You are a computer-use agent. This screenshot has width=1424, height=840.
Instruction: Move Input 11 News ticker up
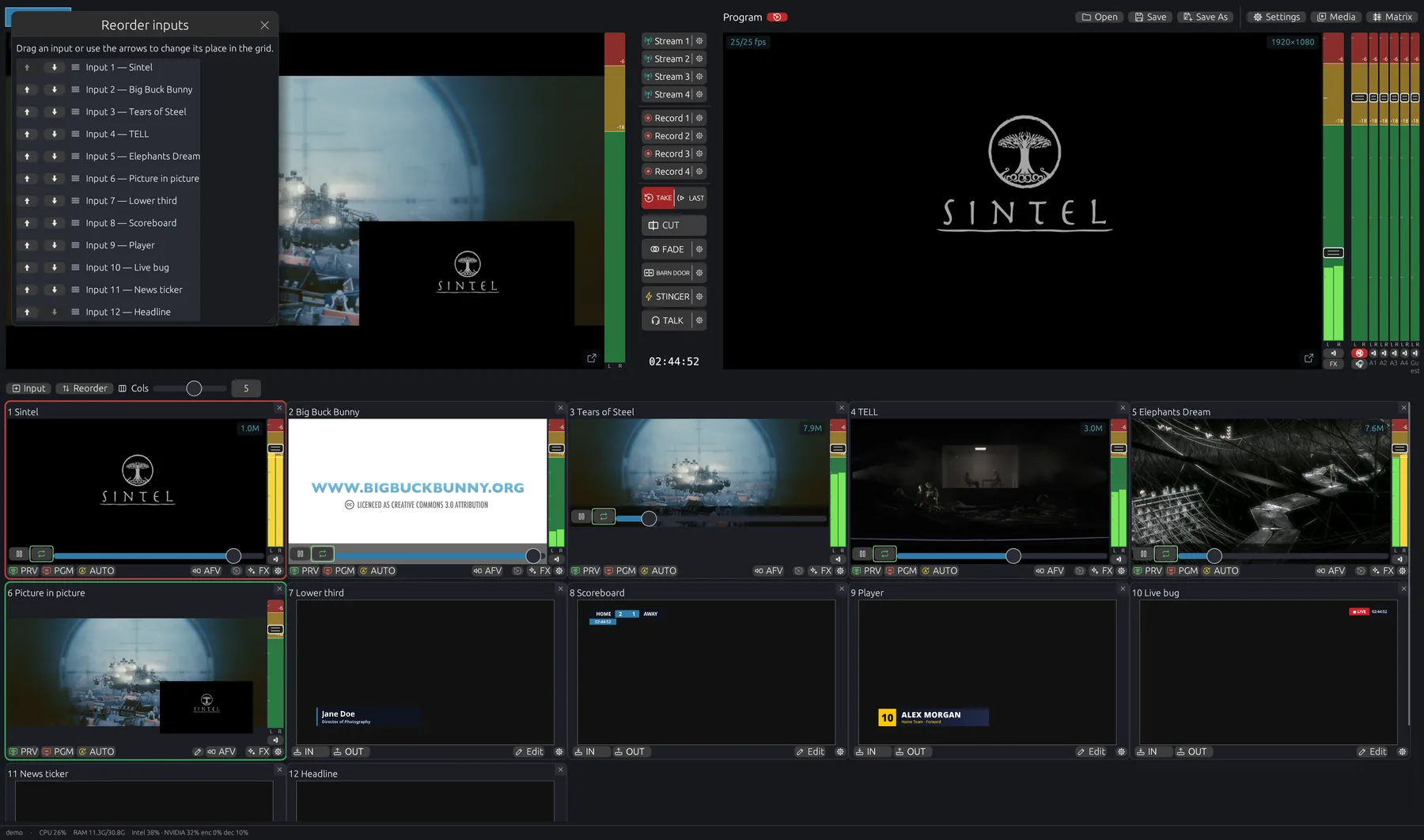click(x=28, y=289)
